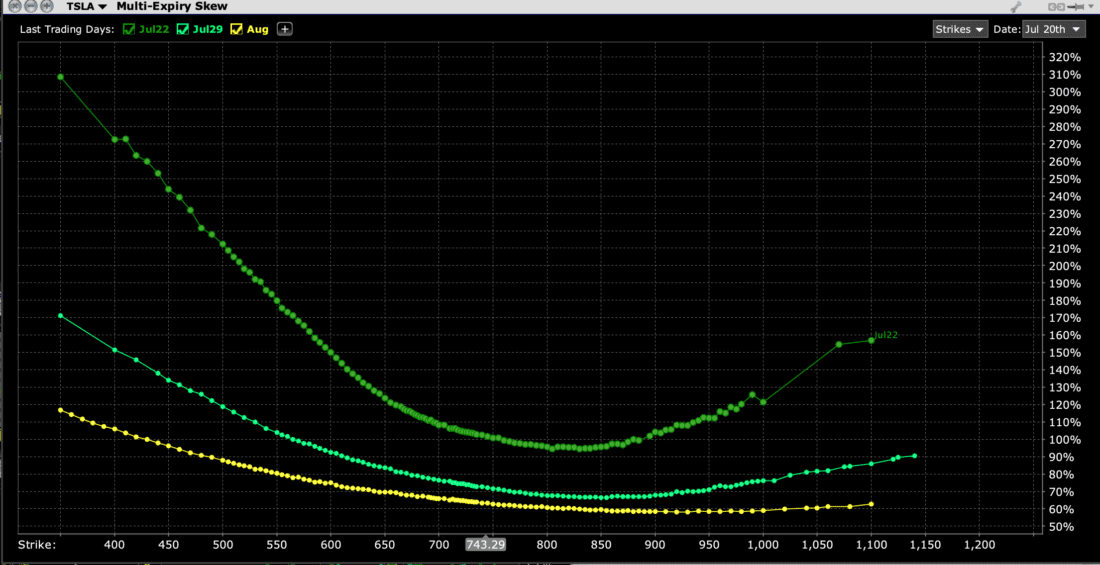Click the Jul29 curve's last point near 90%
This screenshot has width=1100, height=565.
914,456
